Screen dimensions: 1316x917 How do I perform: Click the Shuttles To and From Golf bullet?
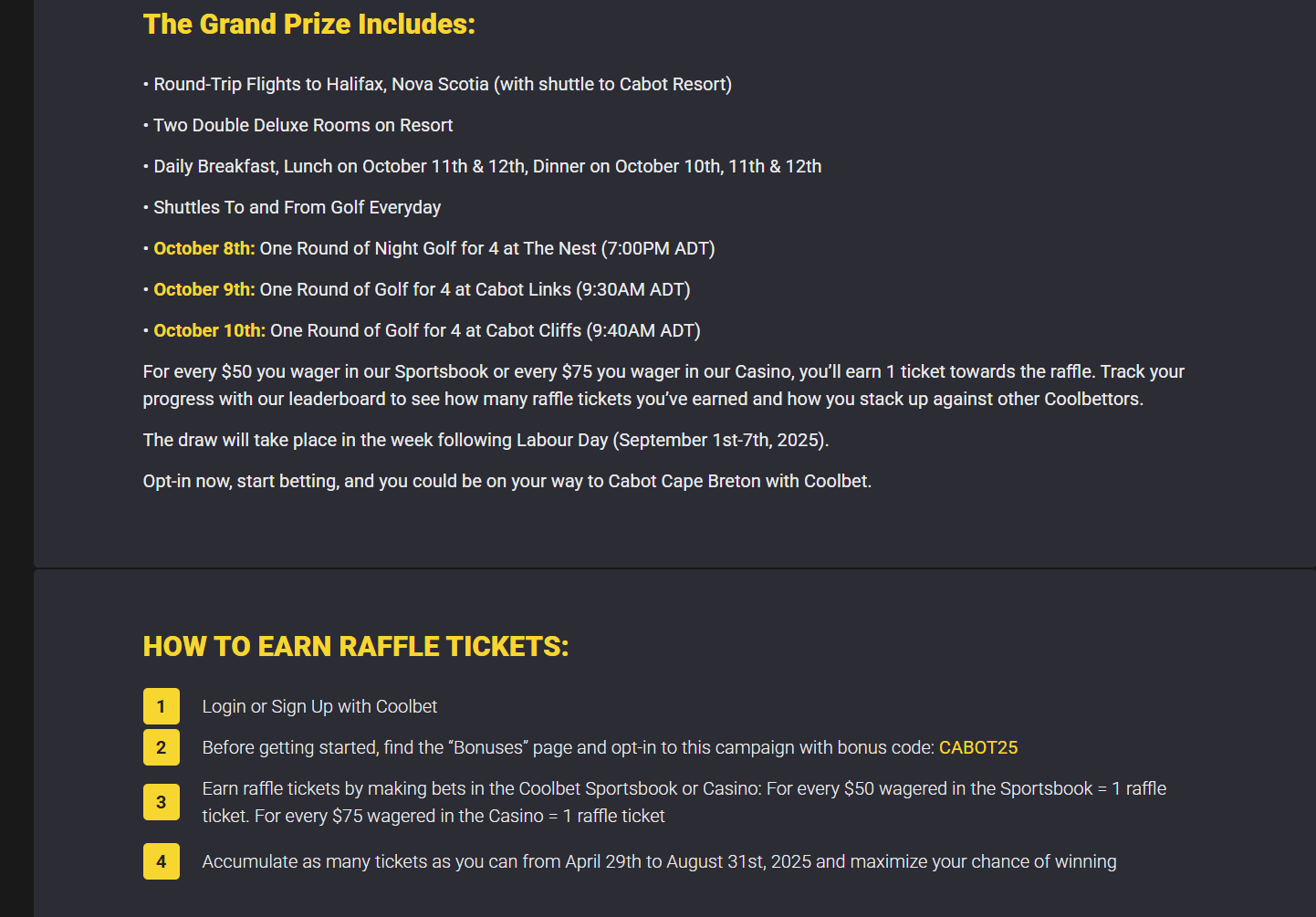click(x=297, y=207)
